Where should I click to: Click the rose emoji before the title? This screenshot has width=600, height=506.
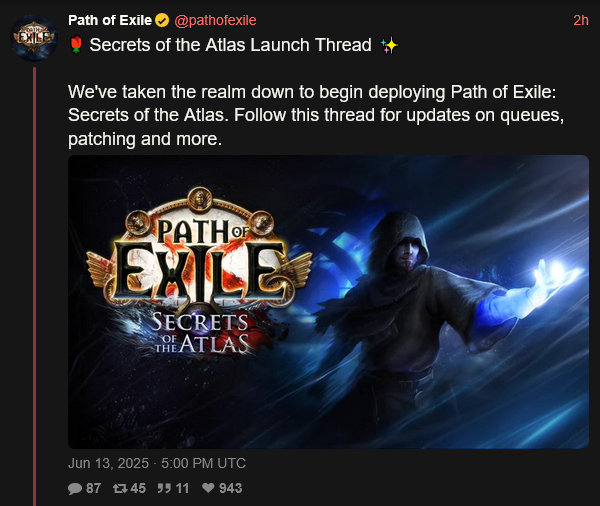pyautogui.click(x=77, y=45)
